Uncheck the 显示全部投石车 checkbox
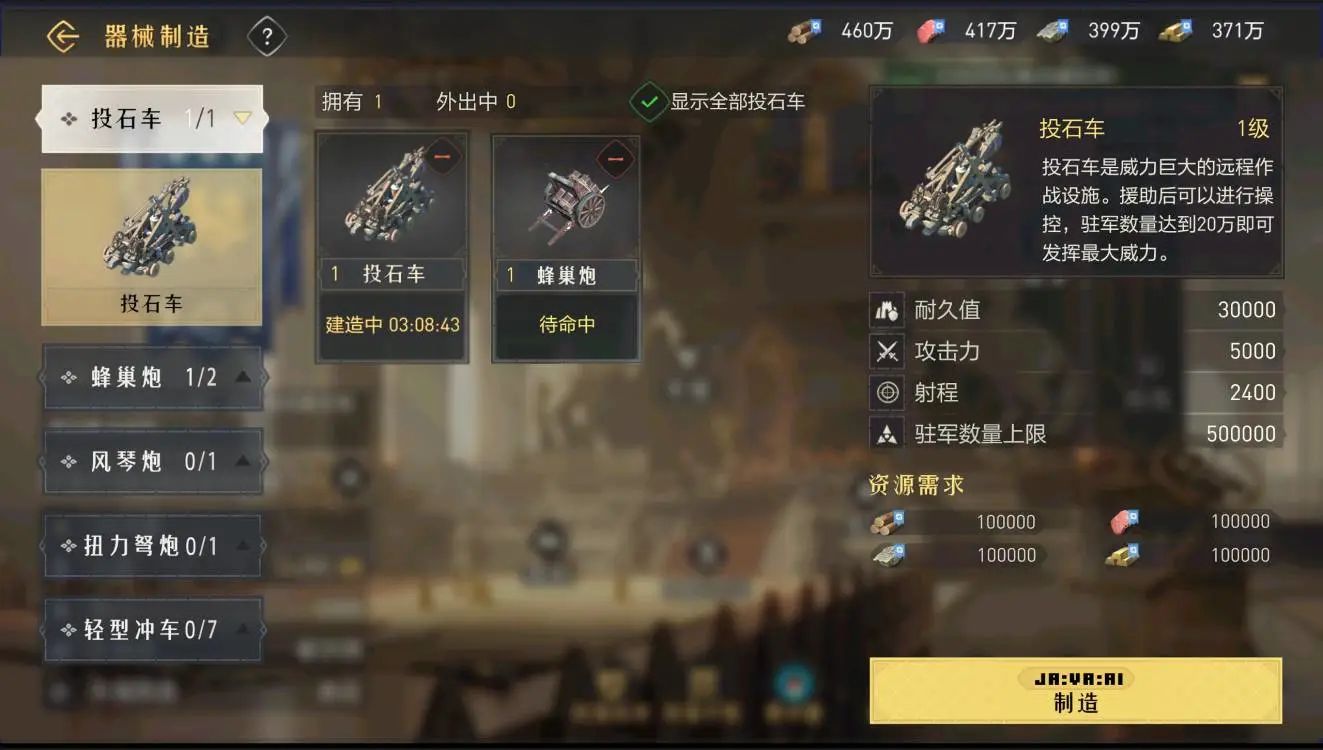 click(x=649, y=101)
